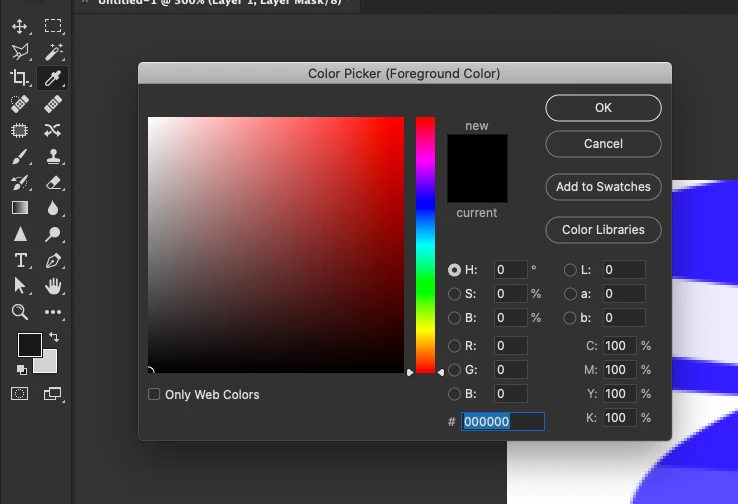Enable Only Web Colors checkbox
The image size is (738, 504).
coord(154,394)
